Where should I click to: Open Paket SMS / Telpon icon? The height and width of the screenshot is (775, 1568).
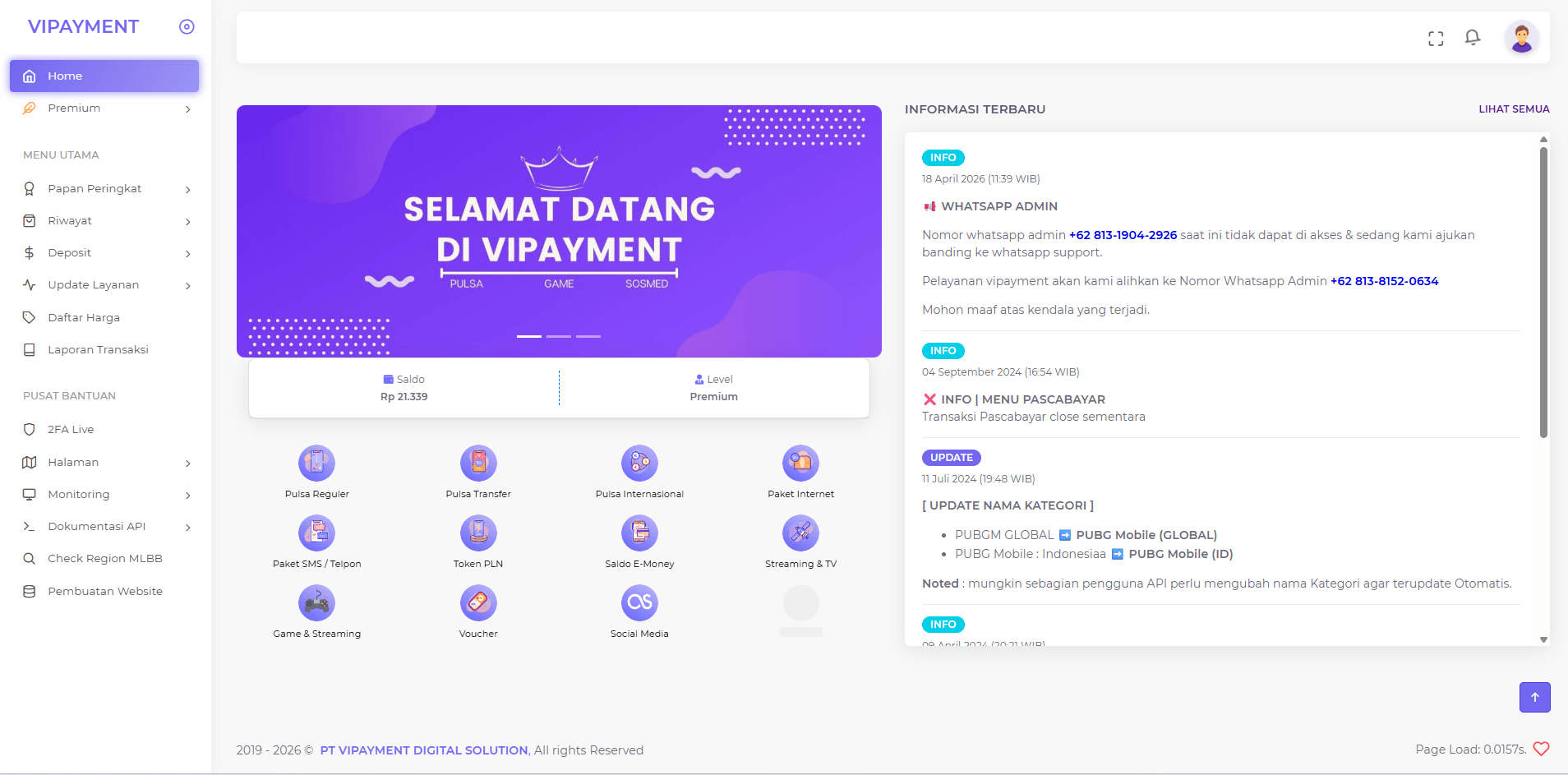317,533
